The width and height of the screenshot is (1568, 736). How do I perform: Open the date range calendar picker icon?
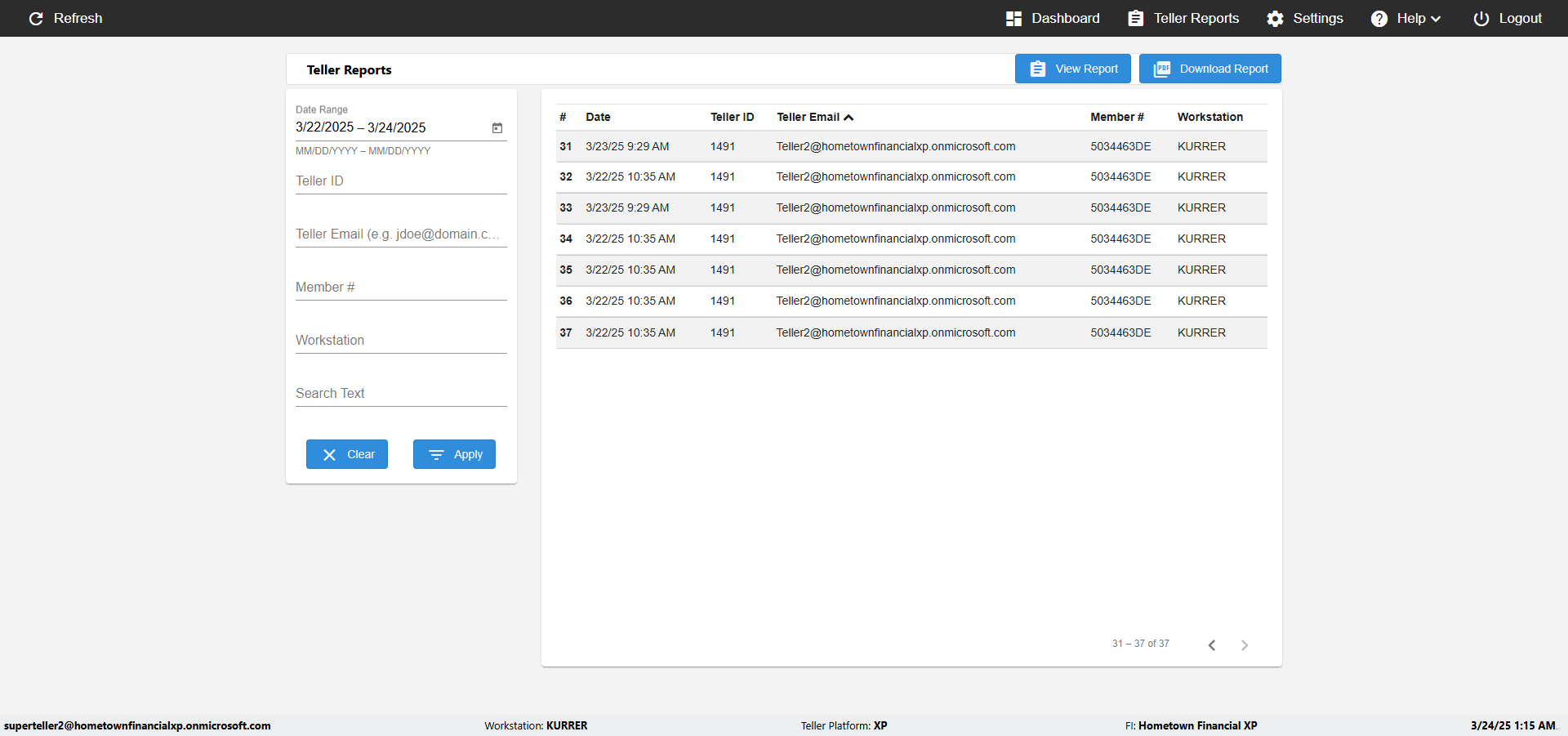pyautogui.click(x=497, y=127)
